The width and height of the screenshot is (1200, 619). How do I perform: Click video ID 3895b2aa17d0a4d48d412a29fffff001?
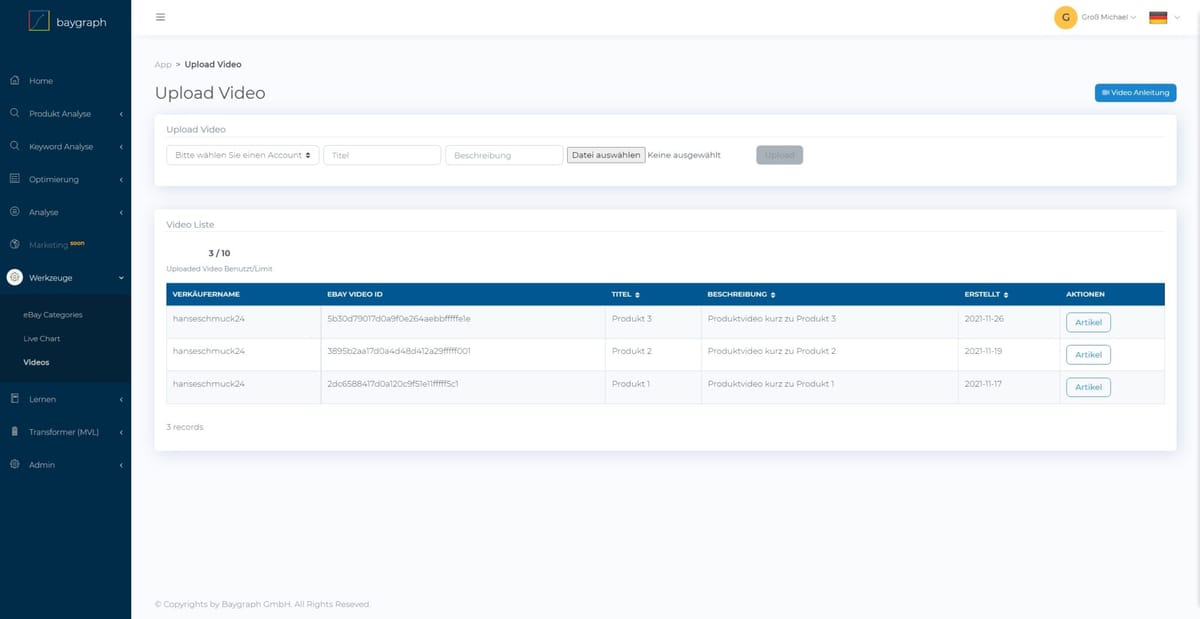click(399, 351)
